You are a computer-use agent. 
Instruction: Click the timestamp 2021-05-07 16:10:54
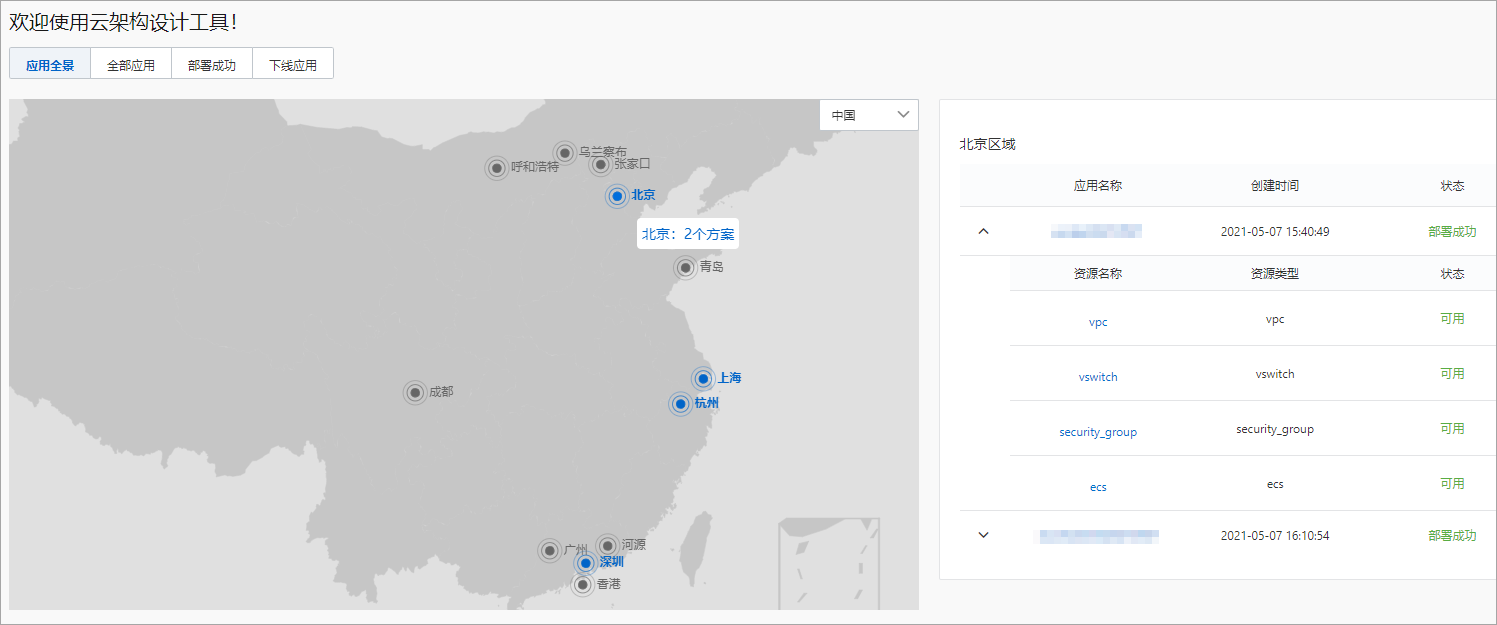click(x=1275, y=536)
